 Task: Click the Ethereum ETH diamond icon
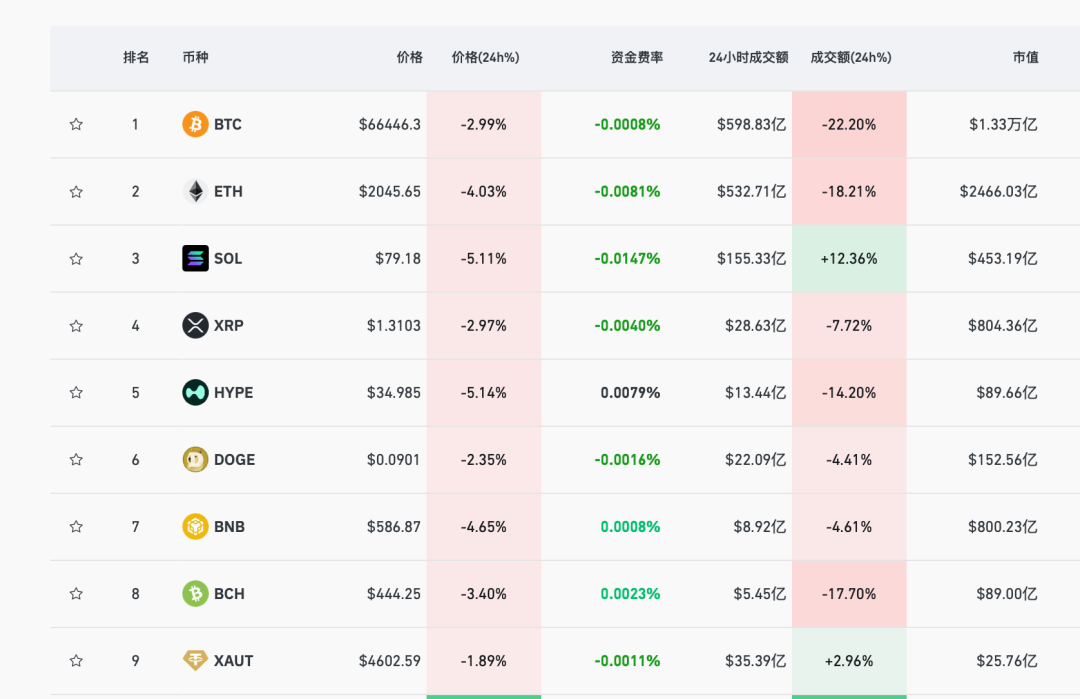point(195,192)
